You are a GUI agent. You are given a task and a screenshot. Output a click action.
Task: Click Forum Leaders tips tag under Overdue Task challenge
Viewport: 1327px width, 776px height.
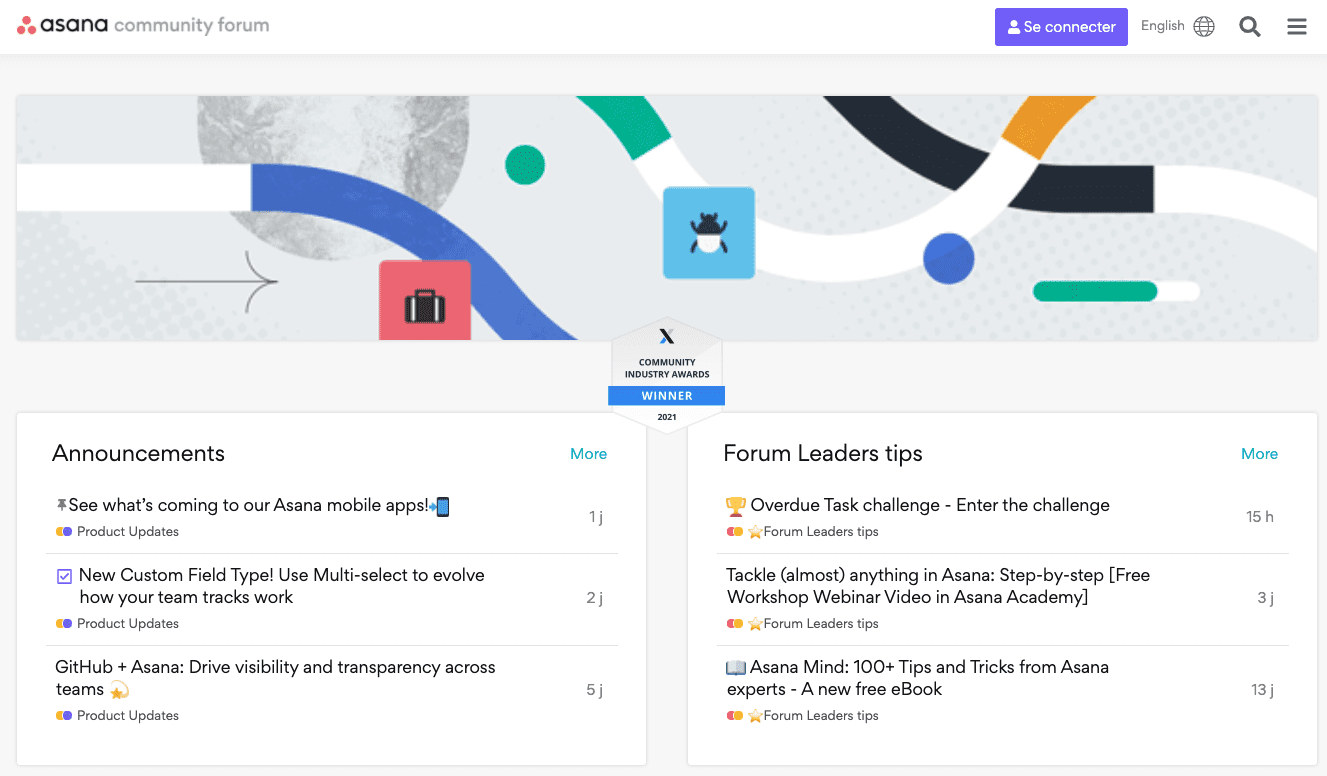[x=803, y=532]
